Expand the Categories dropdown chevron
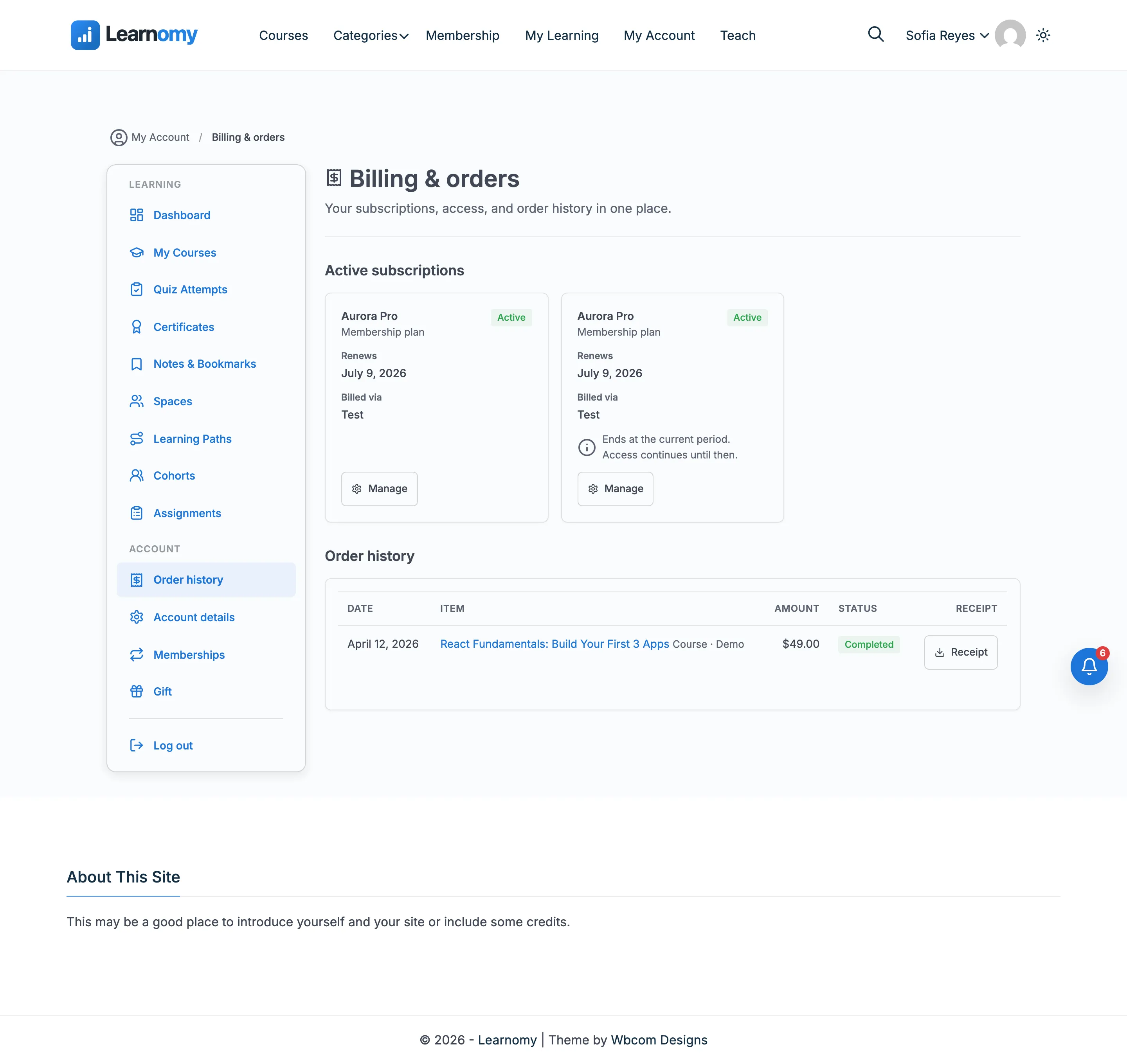1127x1064 pixels. click(404, 36)
